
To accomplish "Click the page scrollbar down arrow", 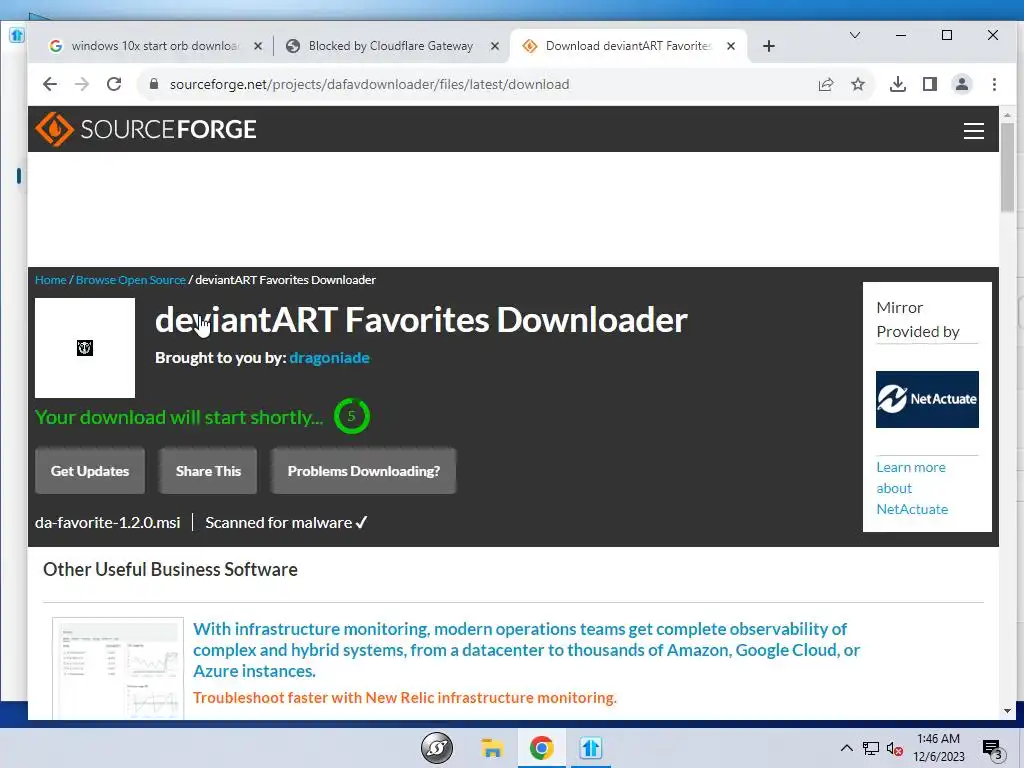I will pos(1007,711).
